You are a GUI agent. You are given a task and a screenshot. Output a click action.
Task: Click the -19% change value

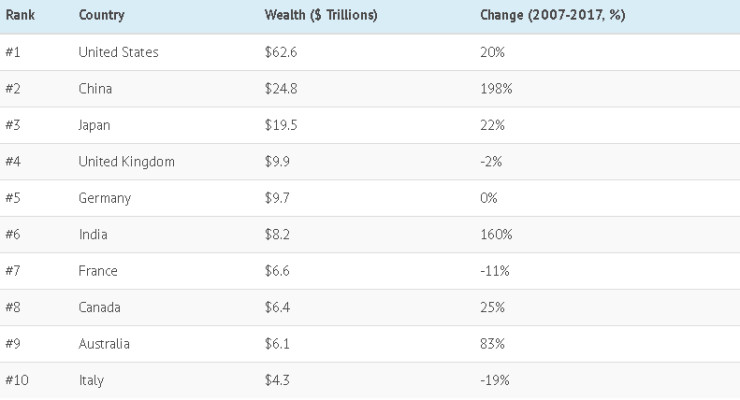[495, 381]
